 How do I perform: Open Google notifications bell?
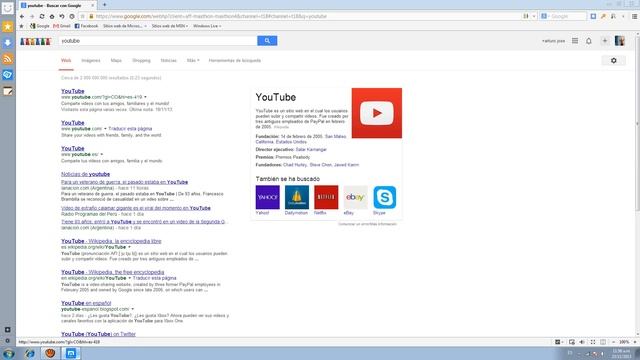tap(589, 41)
